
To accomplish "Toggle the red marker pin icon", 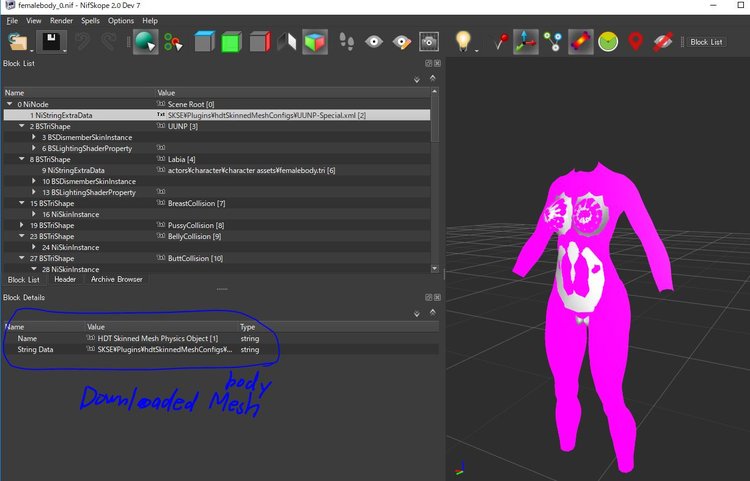I will tap(501, 42).
